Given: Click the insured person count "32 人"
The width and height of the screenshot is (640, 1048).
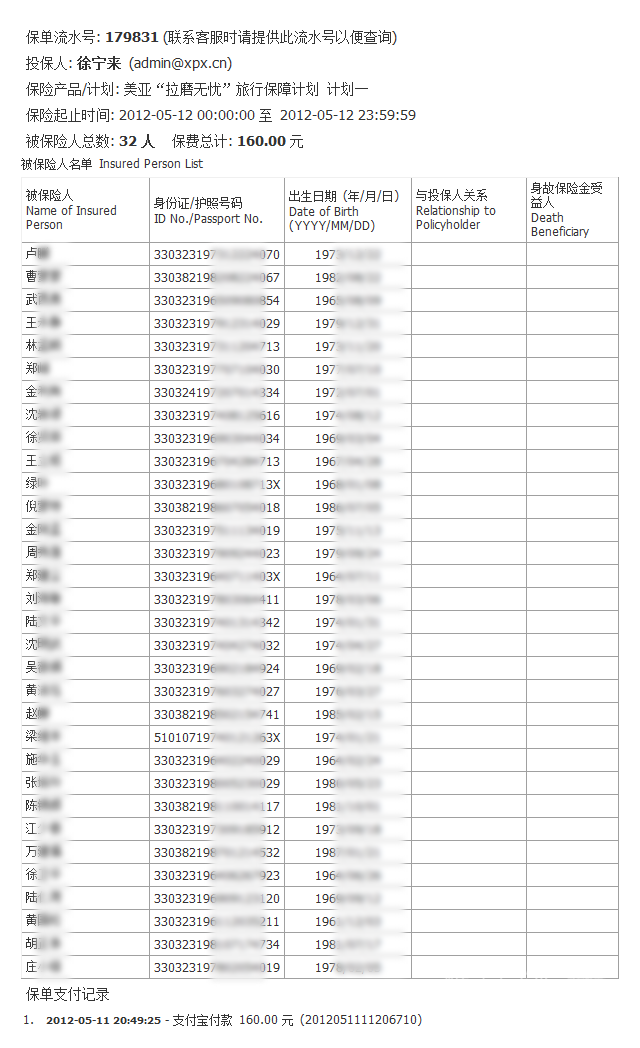Looking at the screenshot, I should pyautogui.click(x=136, y=141).
